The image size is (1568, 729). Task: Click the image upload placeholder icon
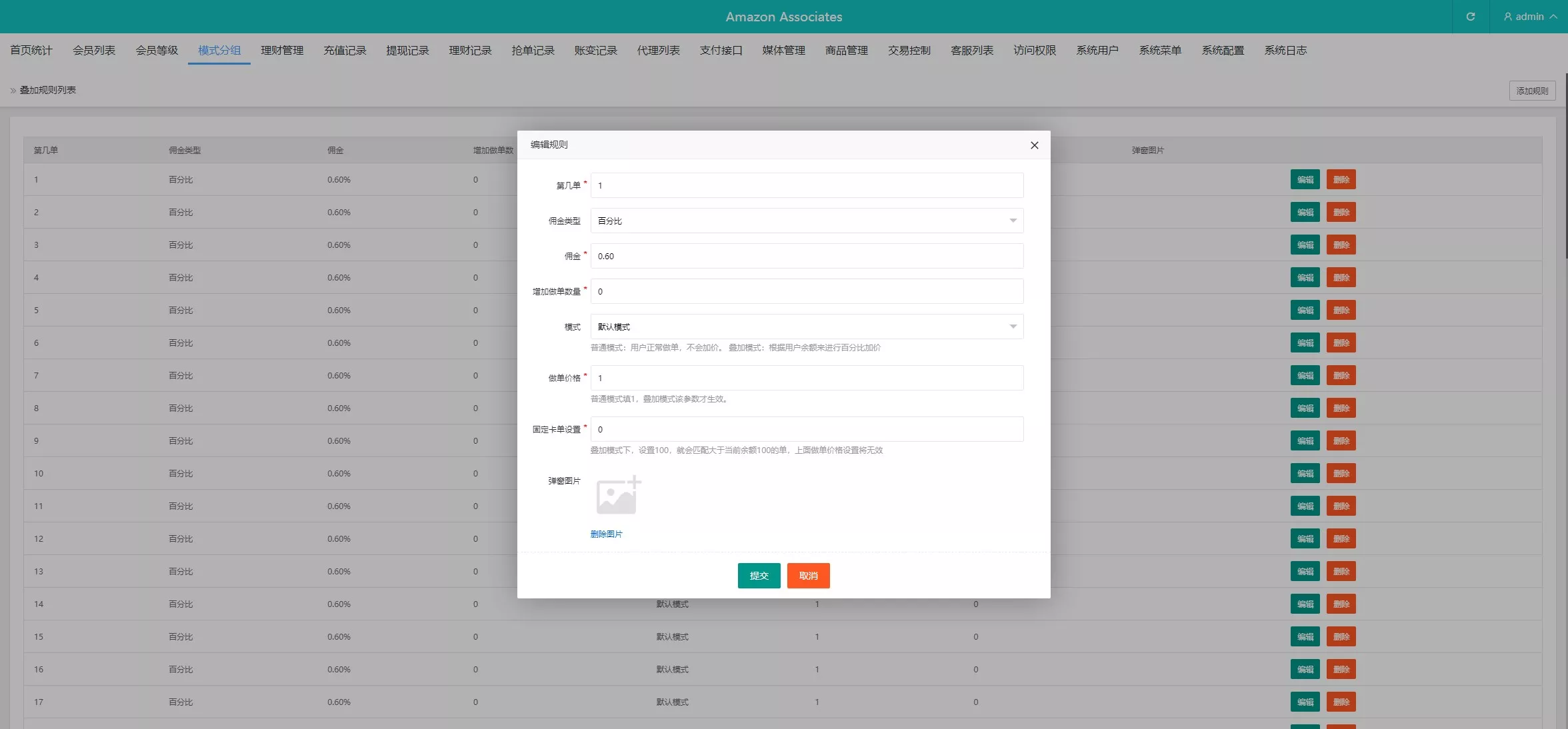coord(618,496)
